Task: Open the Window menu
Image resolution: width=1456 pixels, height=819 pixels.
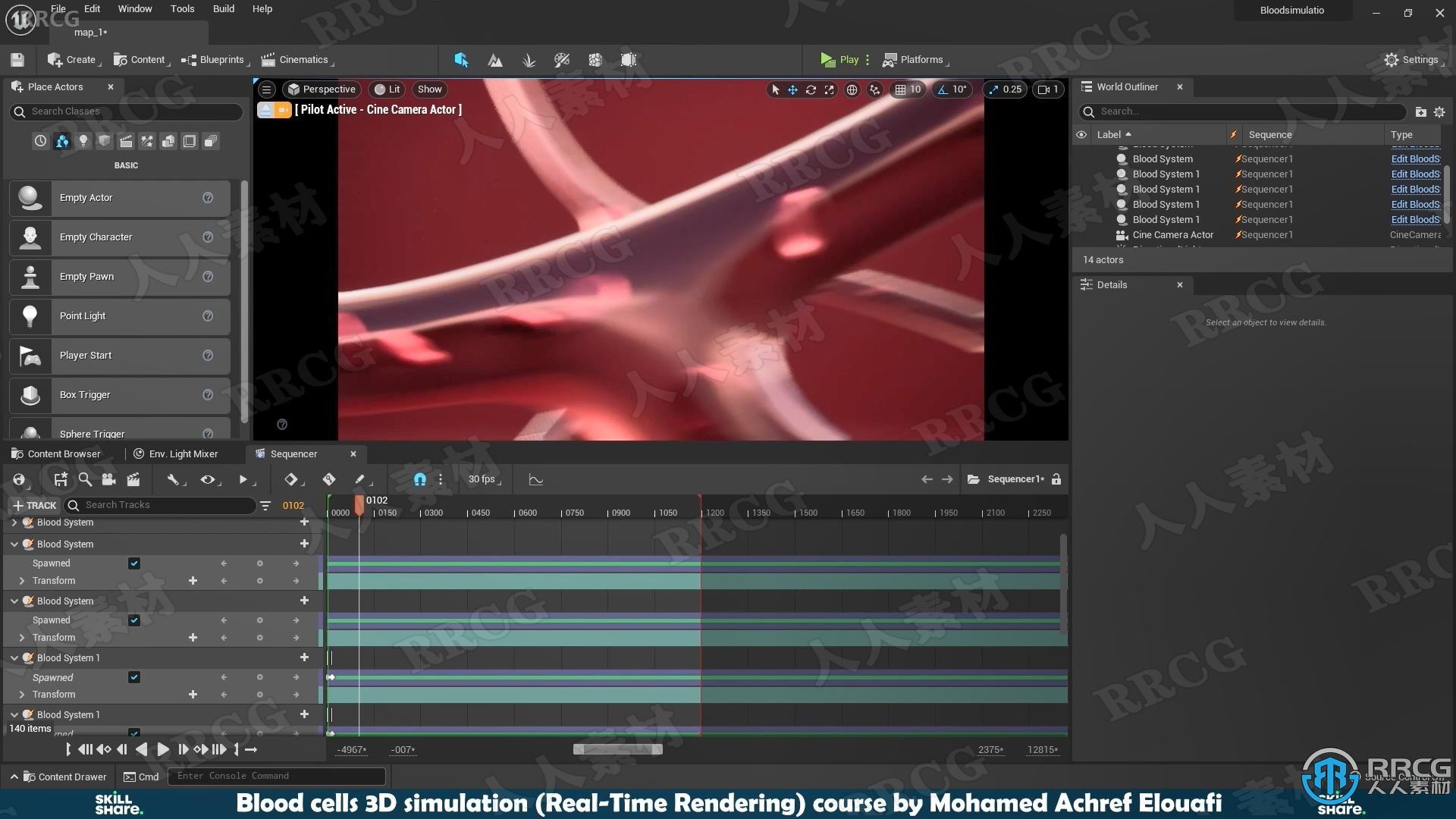Action: (135, 9)
